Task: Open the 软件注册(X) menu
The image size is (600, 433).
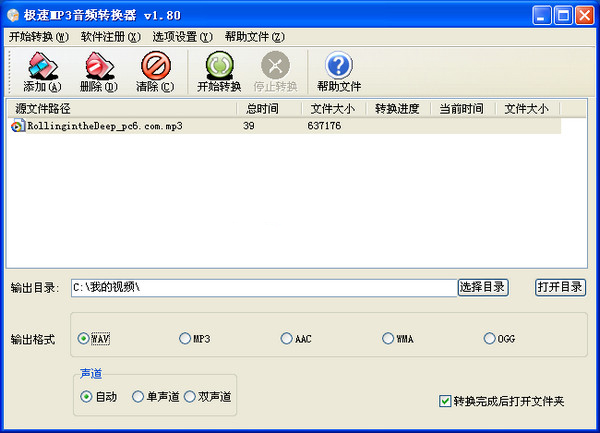Action: click(111, 37)
